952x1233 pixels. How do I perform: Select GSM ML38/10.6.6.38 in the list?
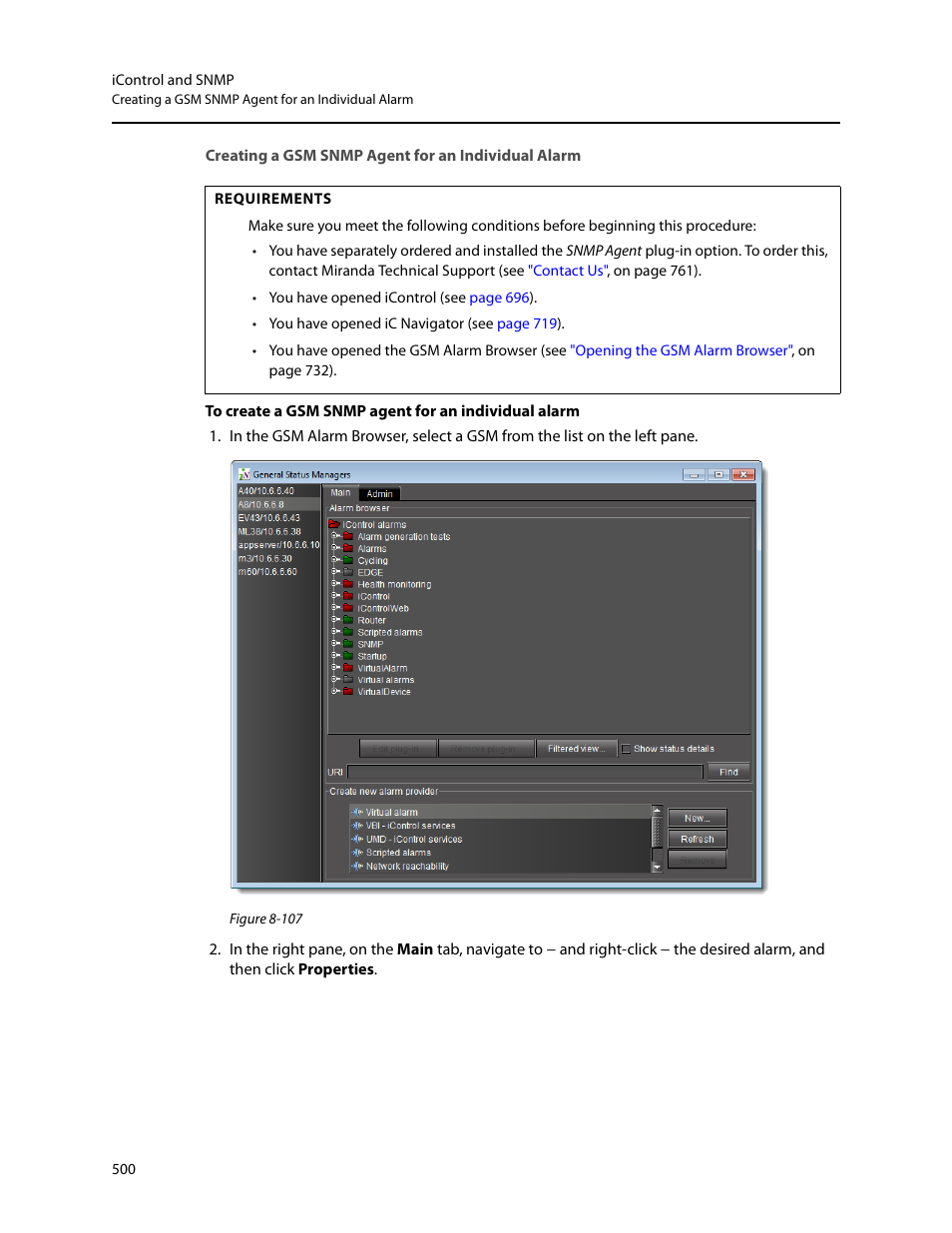(278, 532)
